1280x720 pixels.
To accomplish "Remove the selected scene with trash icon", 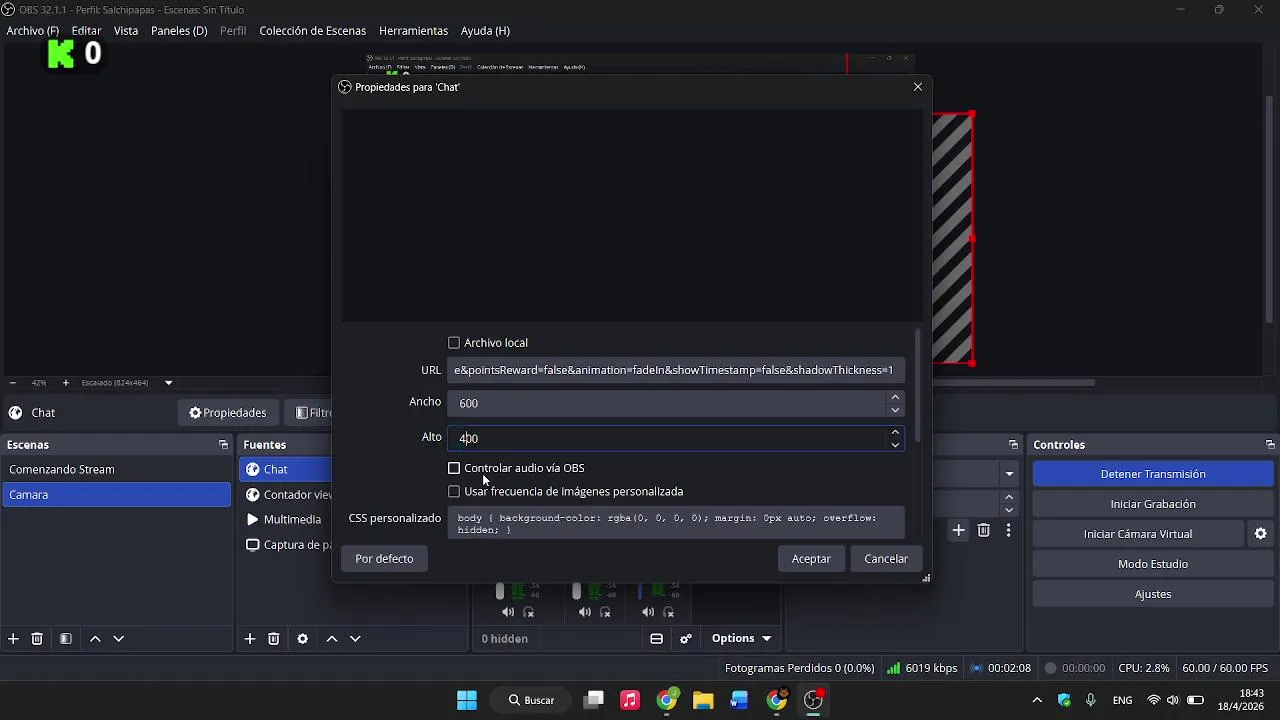I will point(37,639).
